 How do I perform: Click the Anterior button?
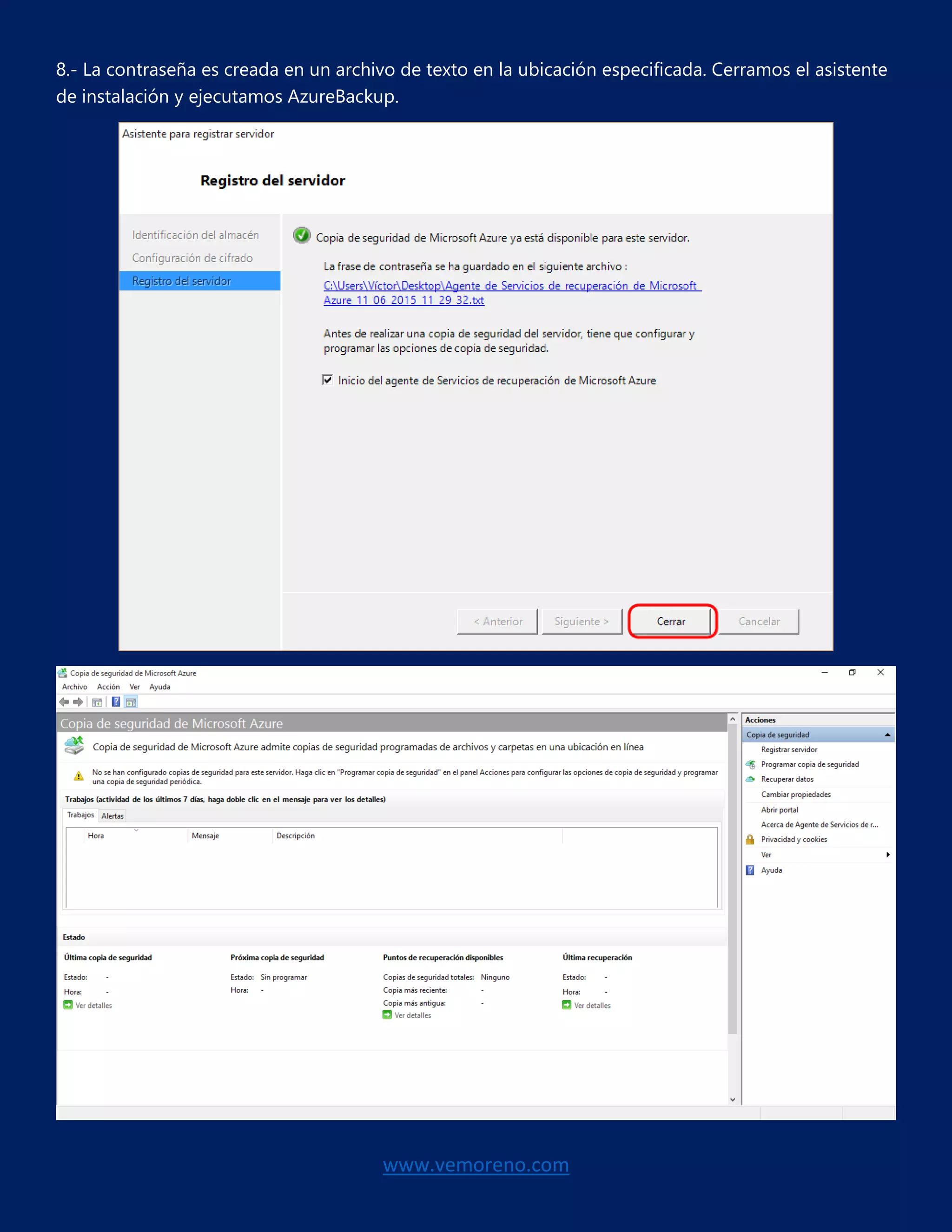tap(497, 621)
